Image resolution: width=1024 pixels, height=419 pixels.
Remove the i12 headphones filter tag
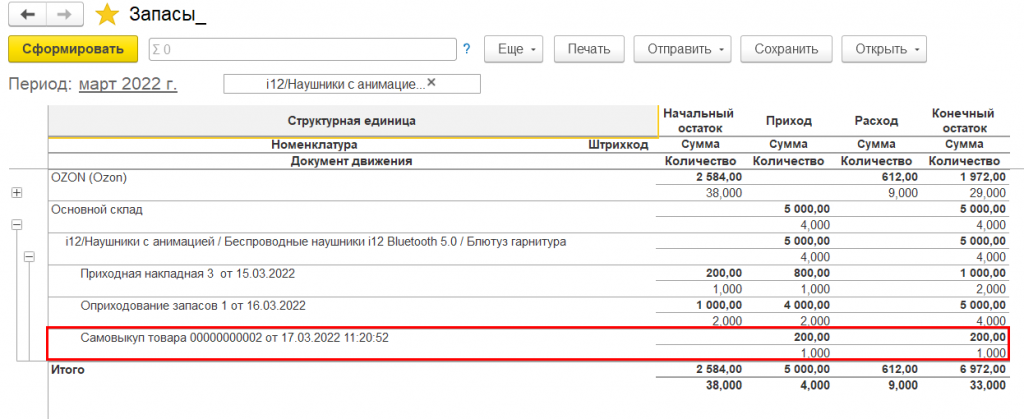pyautogui.click(x=432, y=83)
